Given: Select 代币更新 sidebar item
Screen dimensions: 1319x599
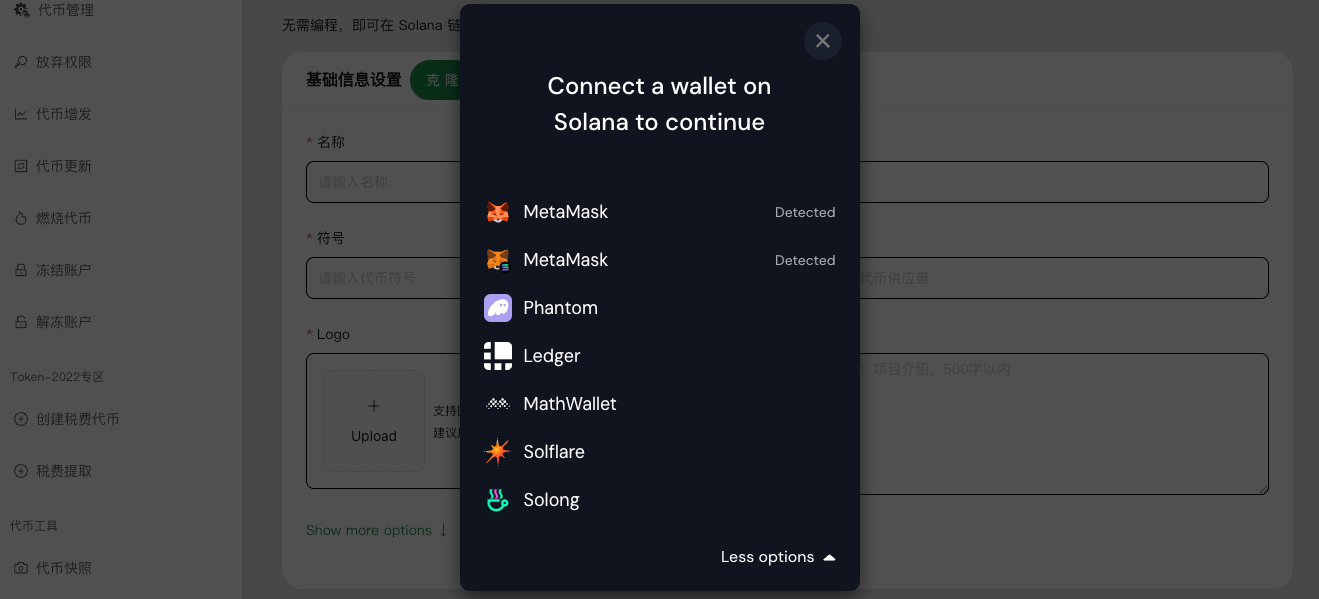Looking at the screenshot, I should click(64, 166).
